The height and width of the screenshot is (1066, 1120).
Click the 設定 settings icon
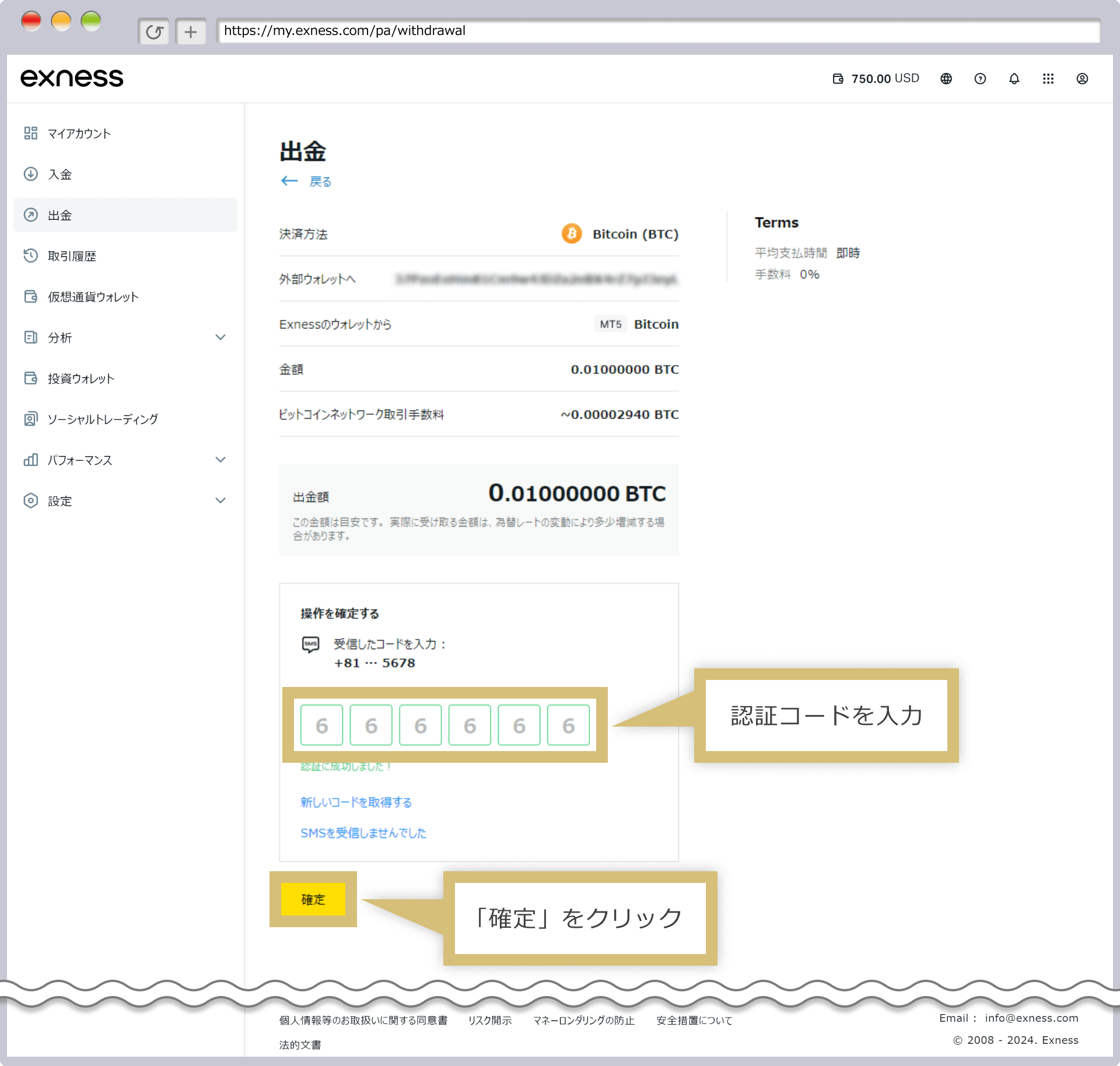click(31, 500)
